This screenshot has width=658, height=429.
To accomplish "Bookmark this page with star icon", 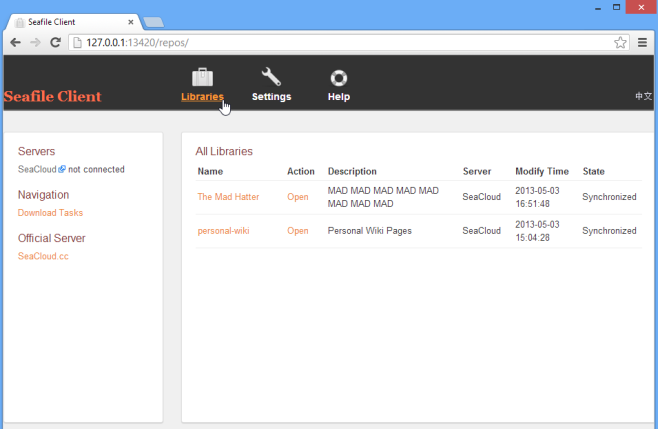I will point(620,42).
